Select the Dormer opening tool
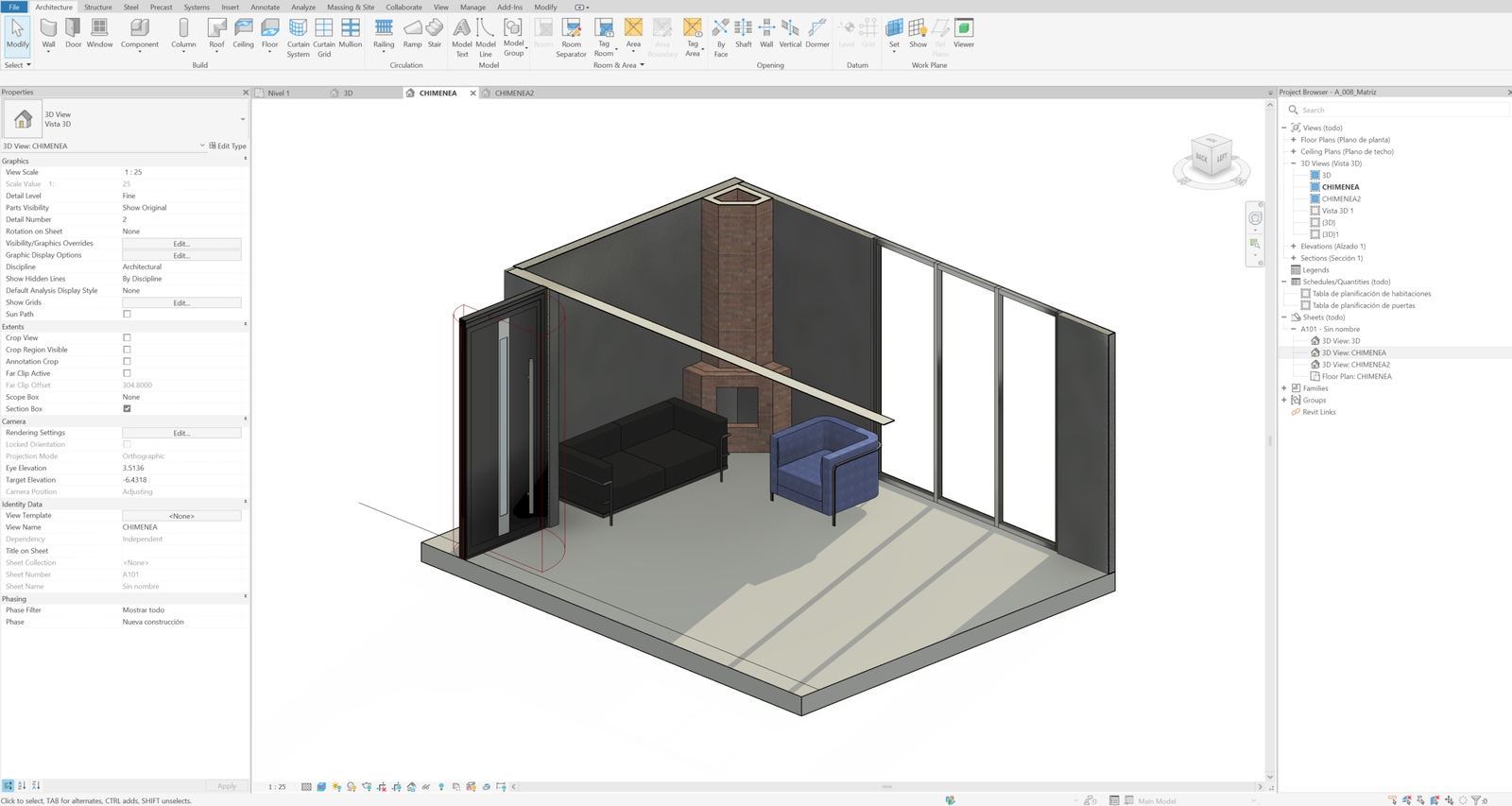 (x=817, y=33)
